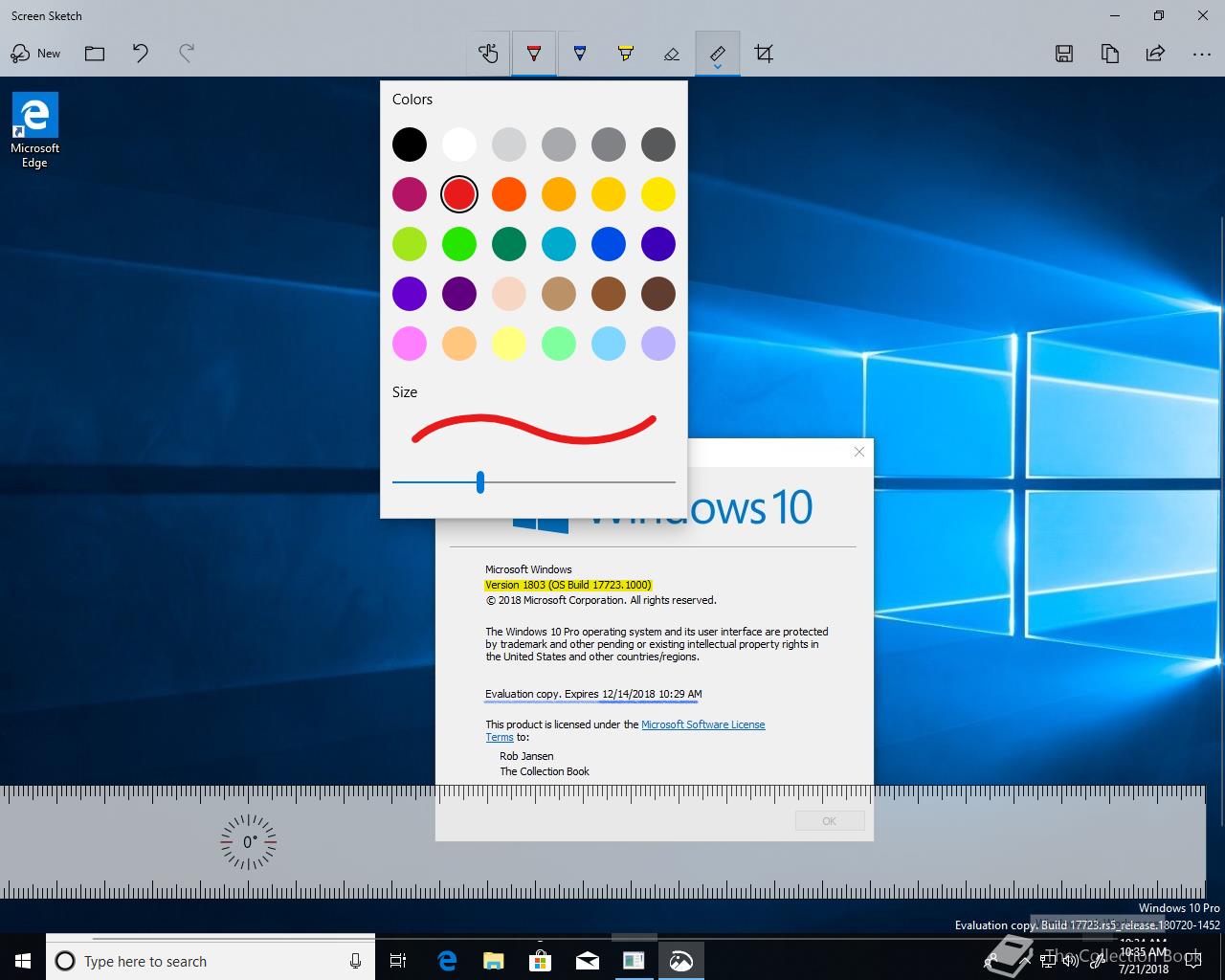Choose the dark brown color swatch
The width and height of the screenshot is (1225, 980).
(x=658, y=294)
